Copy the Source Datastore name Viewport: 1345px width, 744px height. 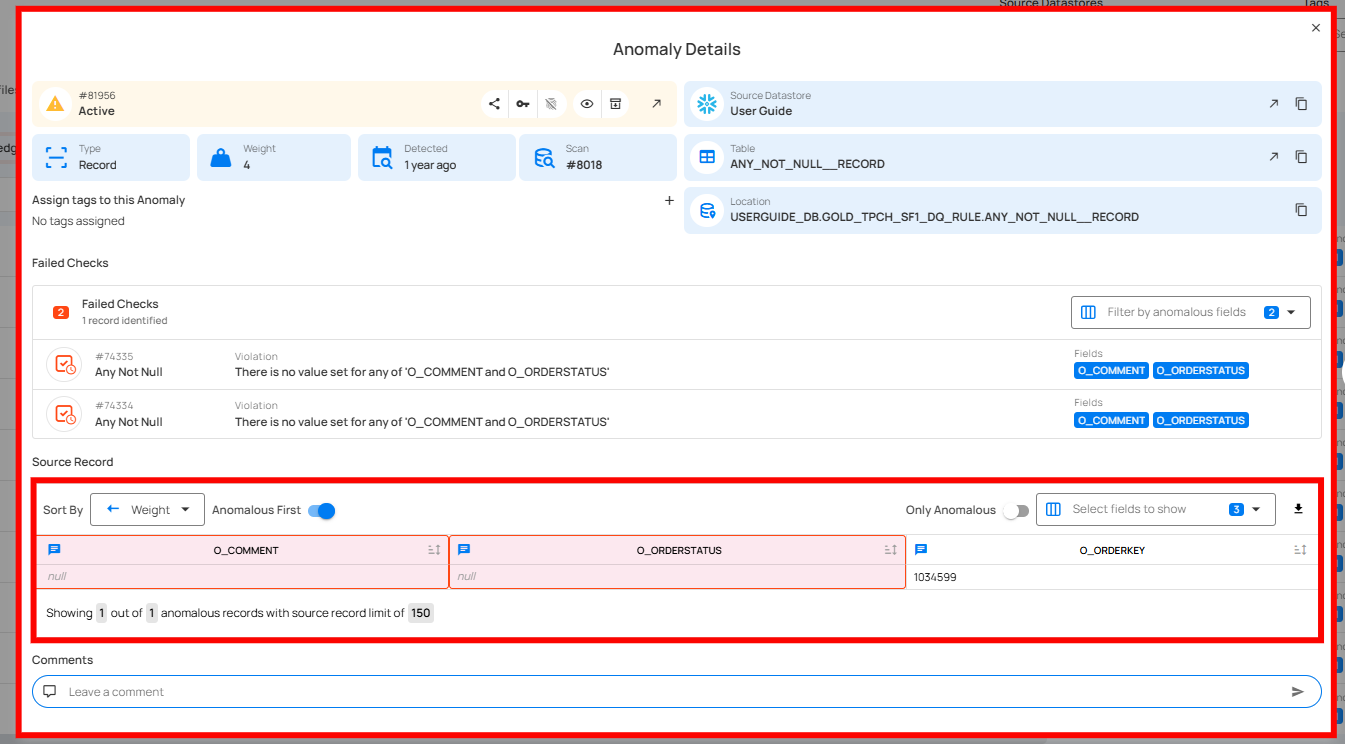tap(1301, 104)
